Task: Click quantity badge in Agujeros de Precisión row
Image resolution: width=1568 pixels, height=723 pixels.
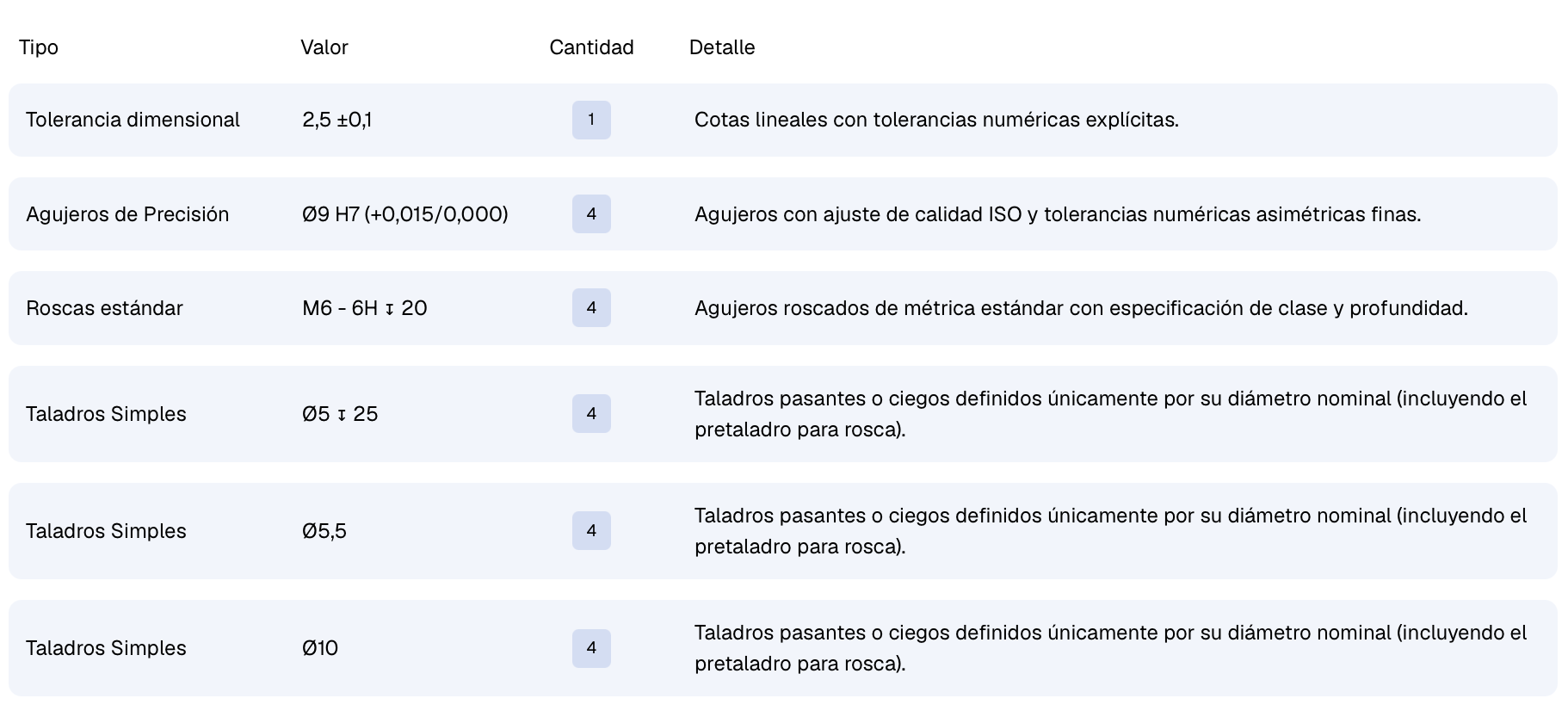Action: click(x=591, y=214)
